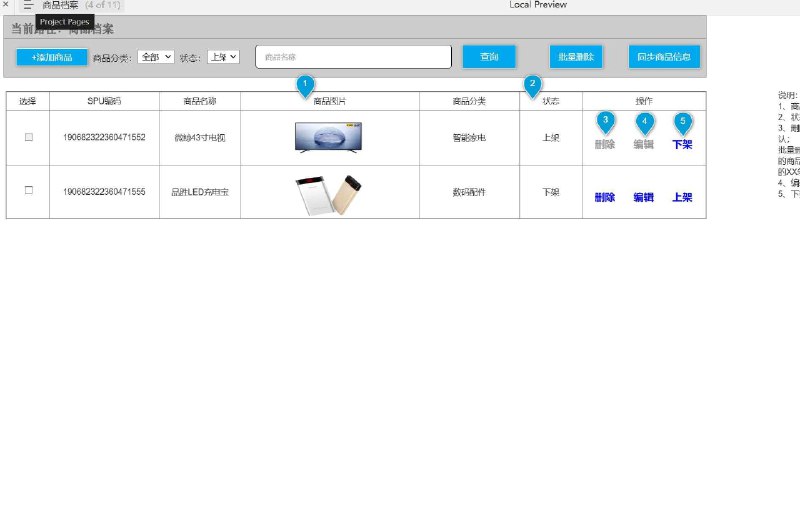This screenshot has width=800, height=526.
Task: Click 删除 in the 微鲸43寸电视 row
Action: pyautogui.click(x=605, y=144)
